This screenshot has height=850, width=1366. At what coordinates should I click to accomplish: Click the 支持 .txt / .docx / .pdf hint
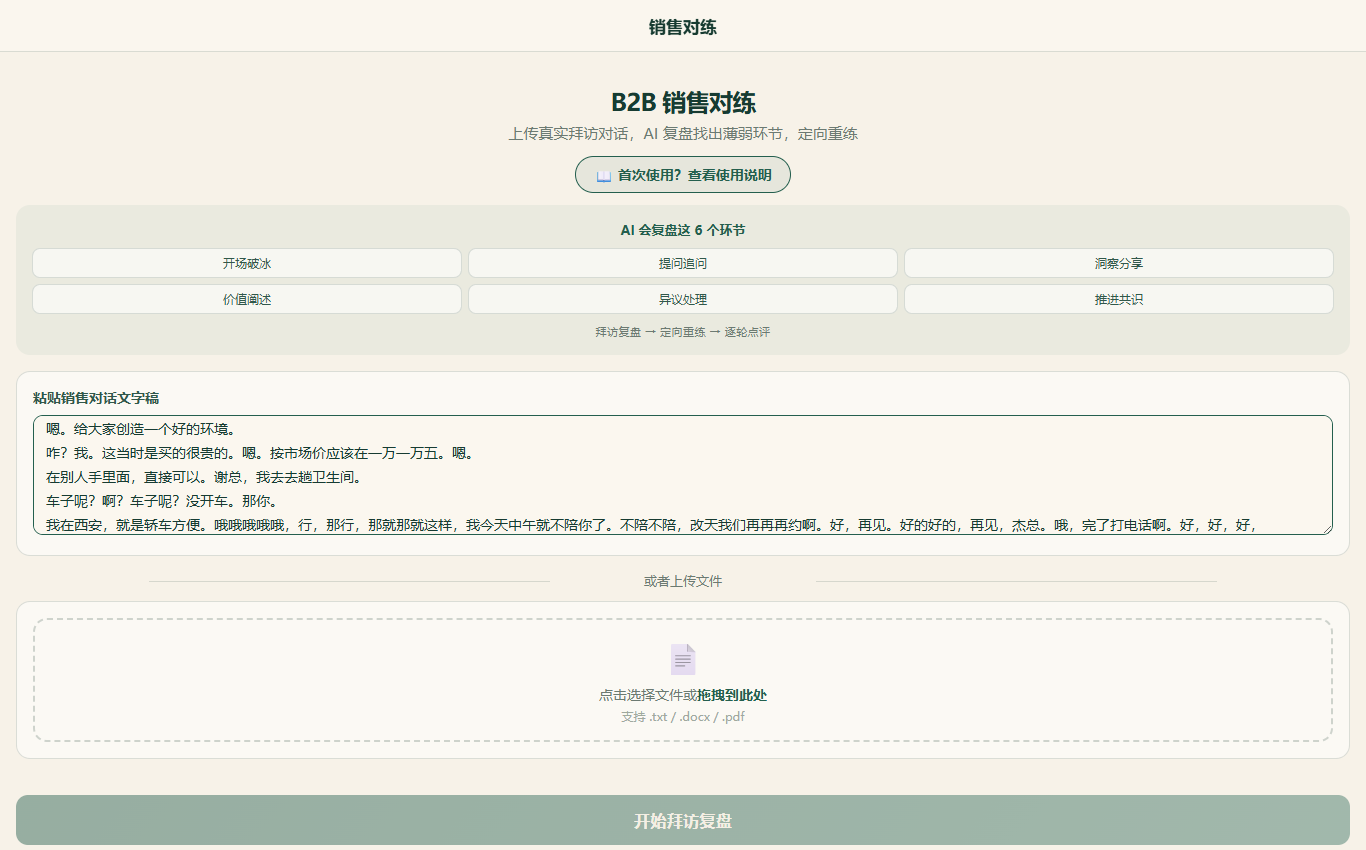click(x=683, y=717)
